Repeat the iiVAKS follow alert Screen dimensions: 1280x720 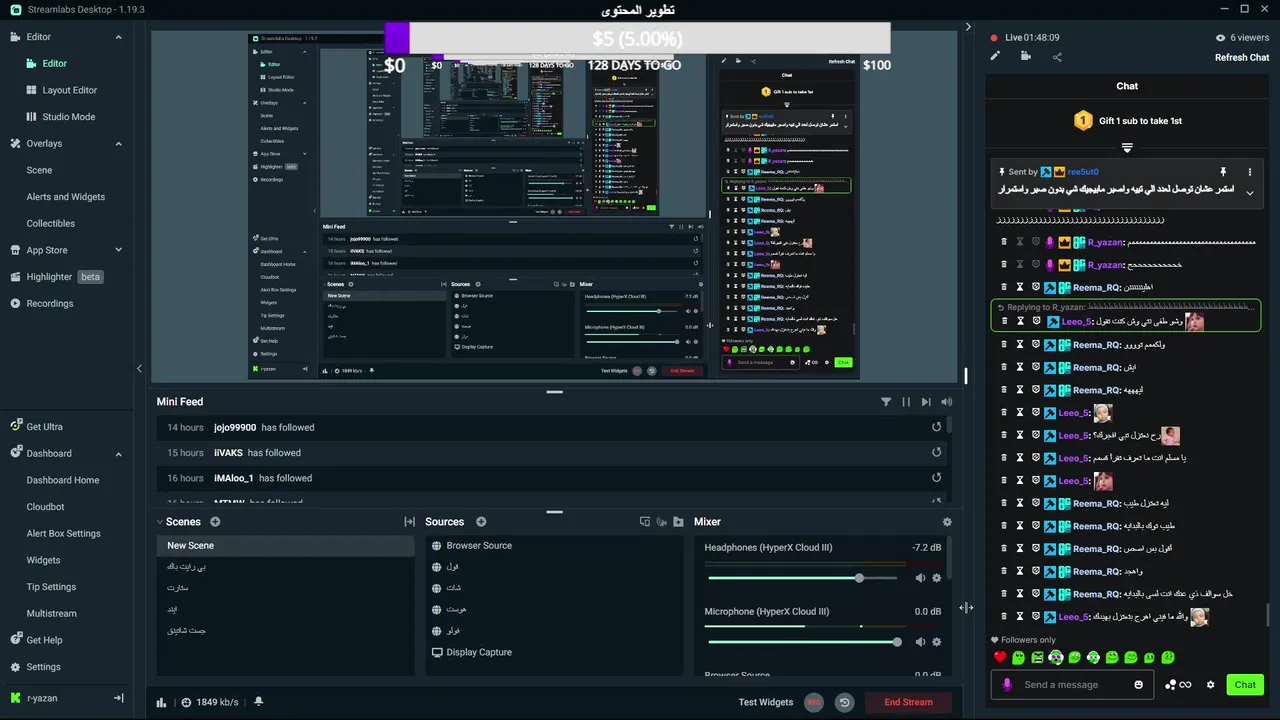tap(937, 452)
